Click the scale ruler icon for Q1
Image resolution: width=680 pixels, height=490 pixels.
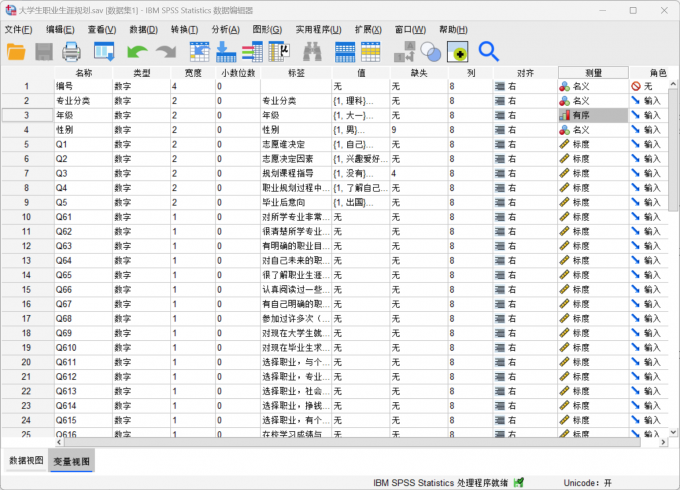pos(564,144)
